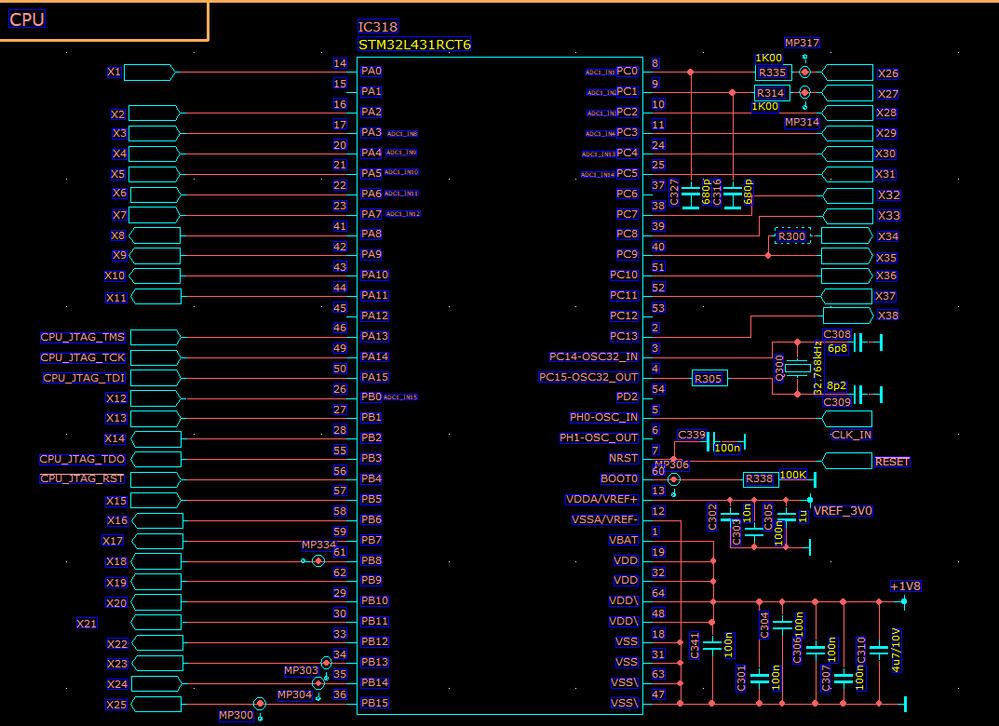This screenshot has height=726, width=999.
Task: Select capacitor C306 symbol
Action: pos(816,650)
